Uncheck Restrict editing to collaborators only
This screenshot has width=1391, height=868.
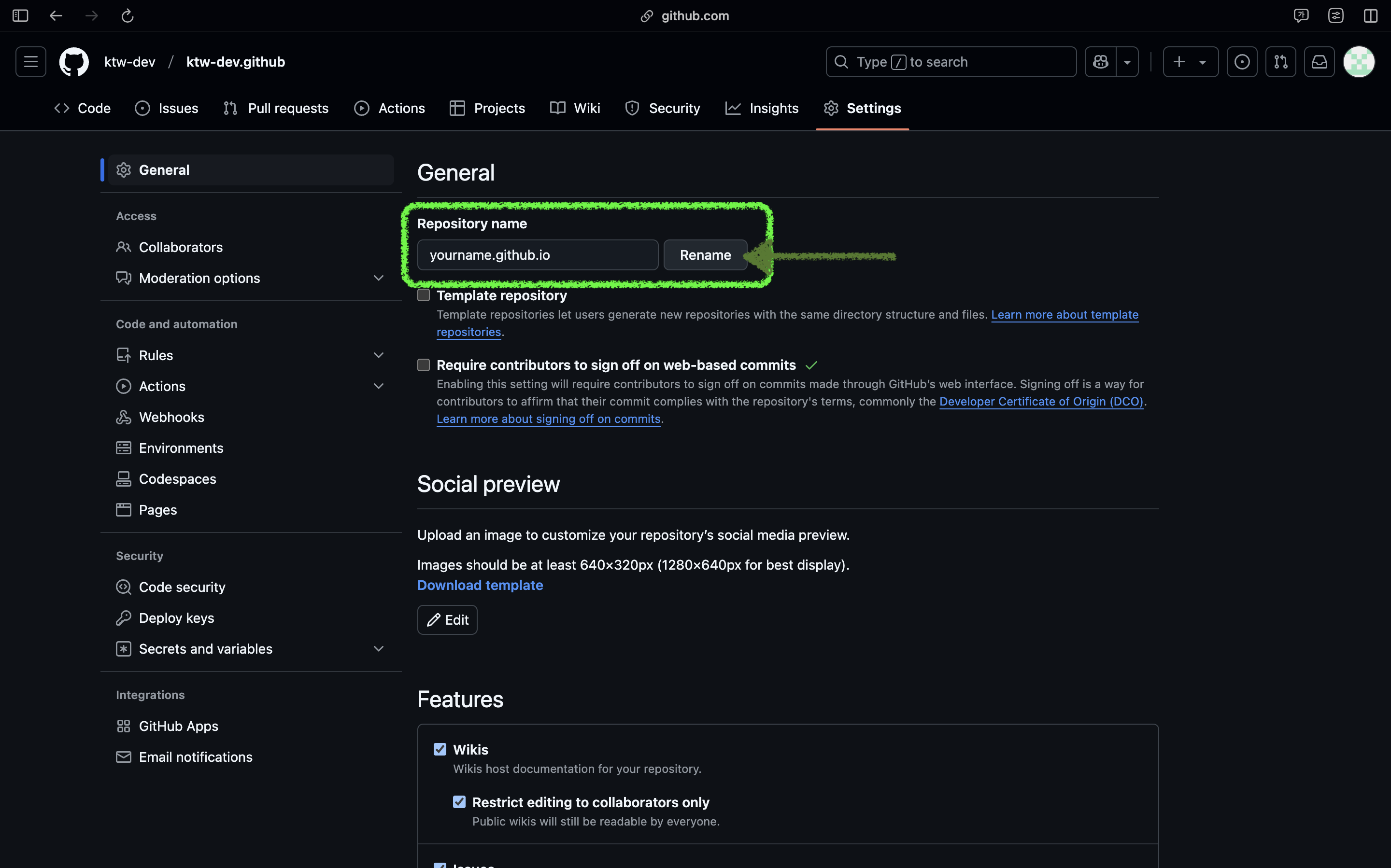pyautogui.click(x=459, y=802)
